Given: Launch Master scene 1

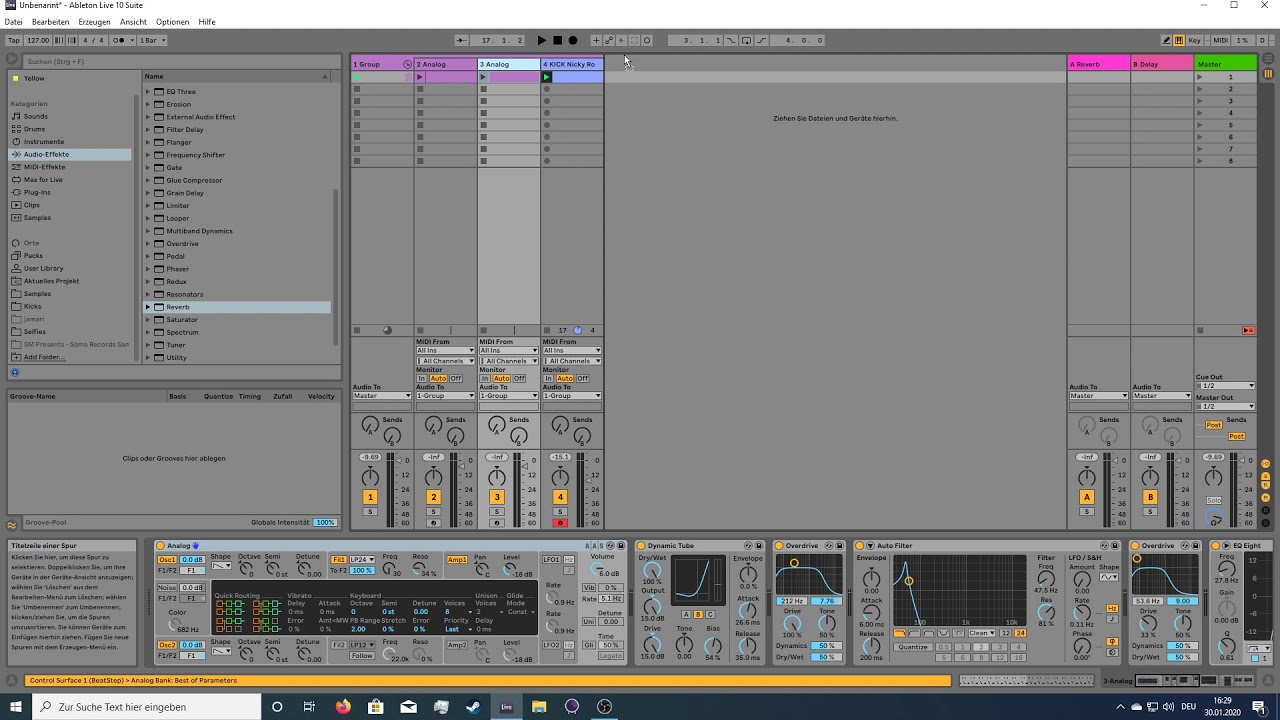Looking at the screenshot, I should (x=1200, y=77).
